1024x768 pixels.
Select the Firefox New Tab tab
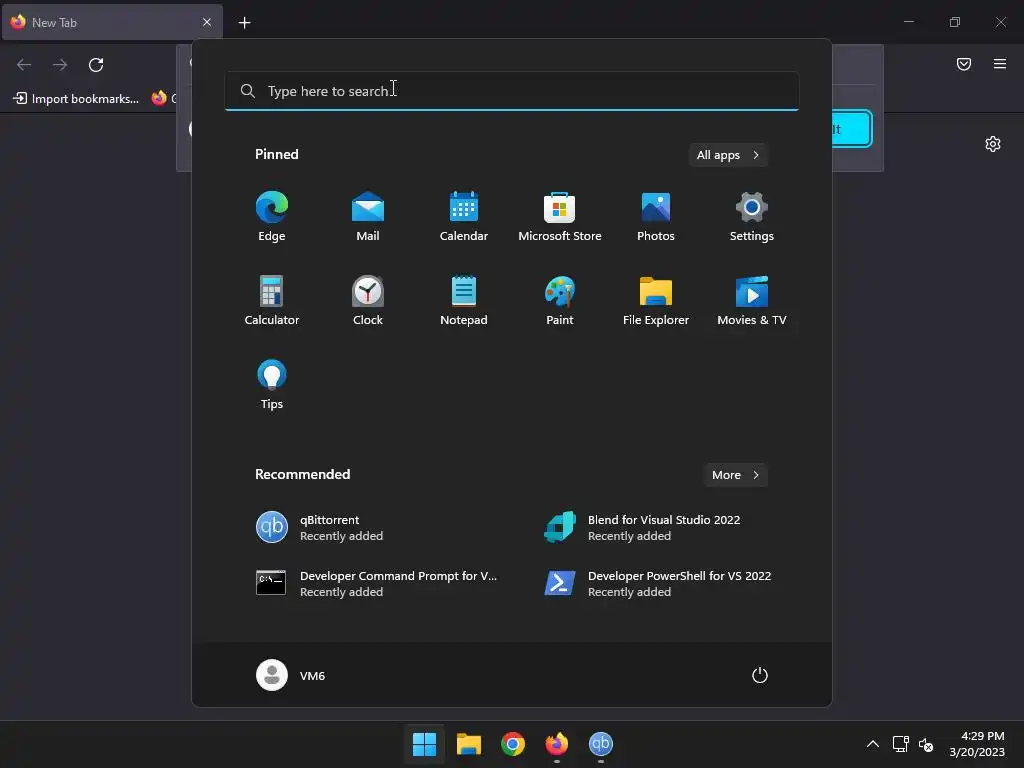(112, 22)
